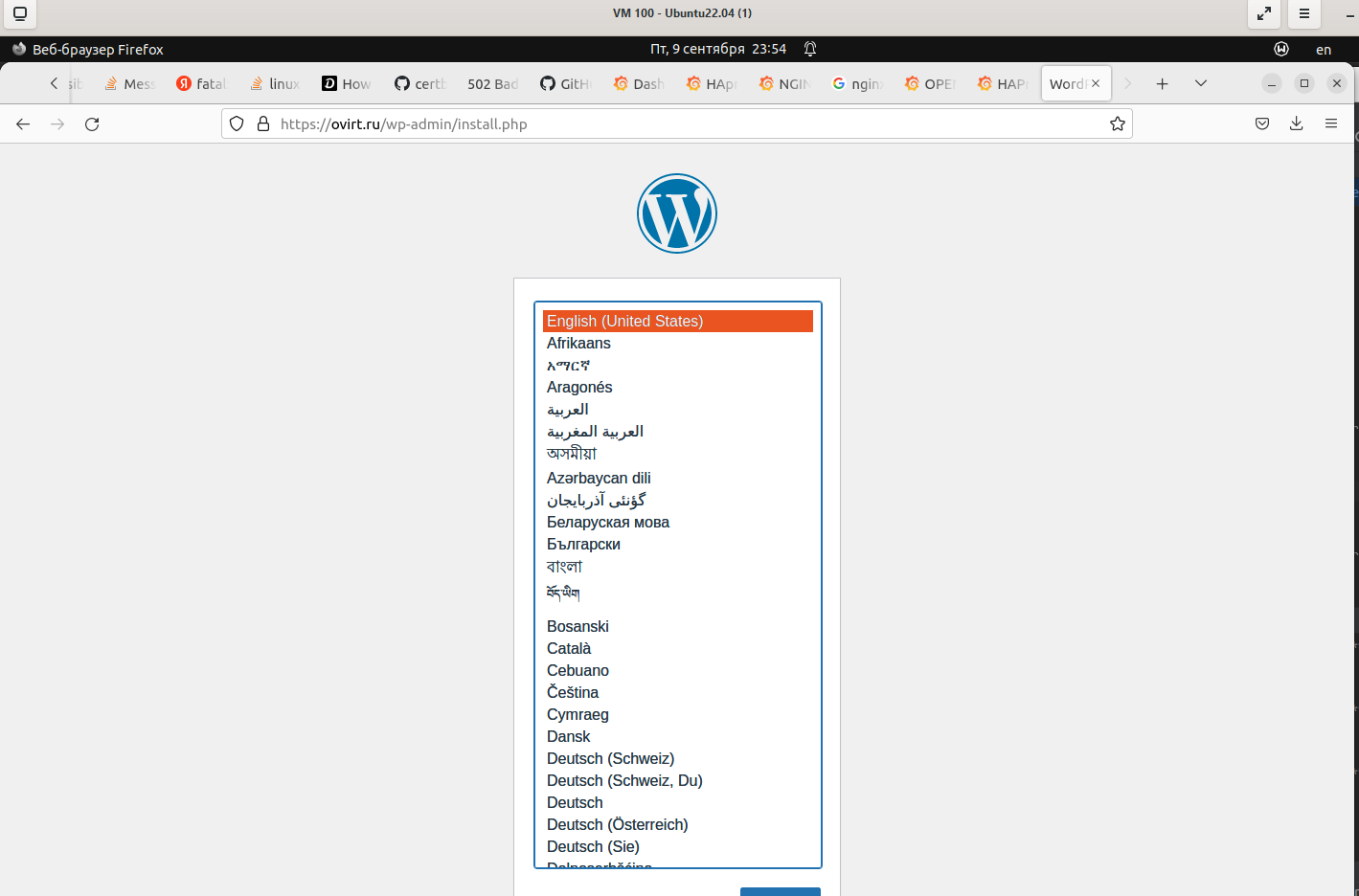Click the blue Continue button
Screen dimensions: 1359x896
tap(781, 891)
